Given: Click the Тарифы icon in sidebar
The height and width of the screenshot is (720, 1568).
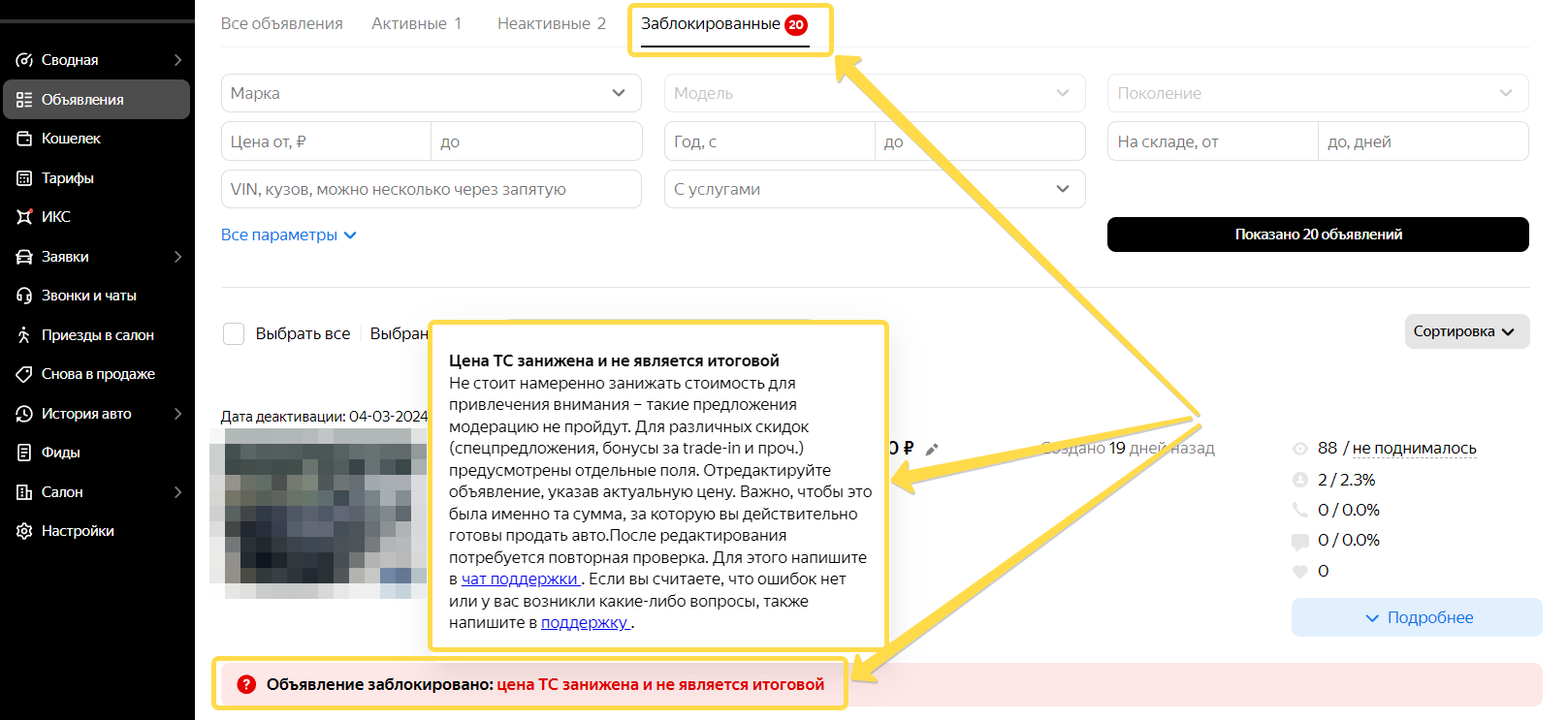Looking at the screenshot, I should click(x=24, y=178).
